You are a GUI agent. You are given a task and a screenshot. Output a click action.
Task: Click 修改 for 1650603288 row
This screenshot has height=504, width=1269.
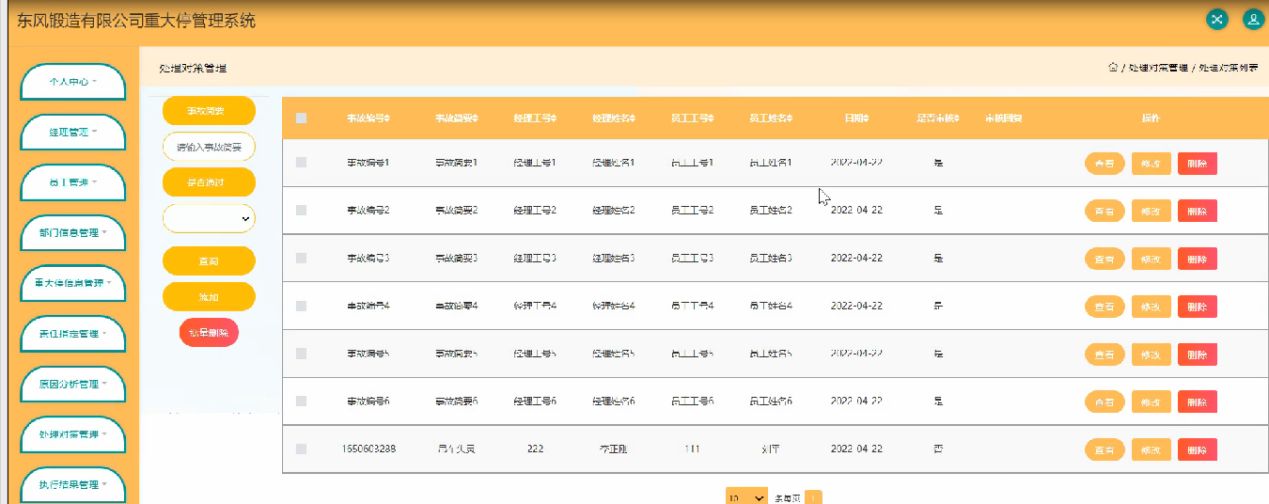[x=1150, y=450]
